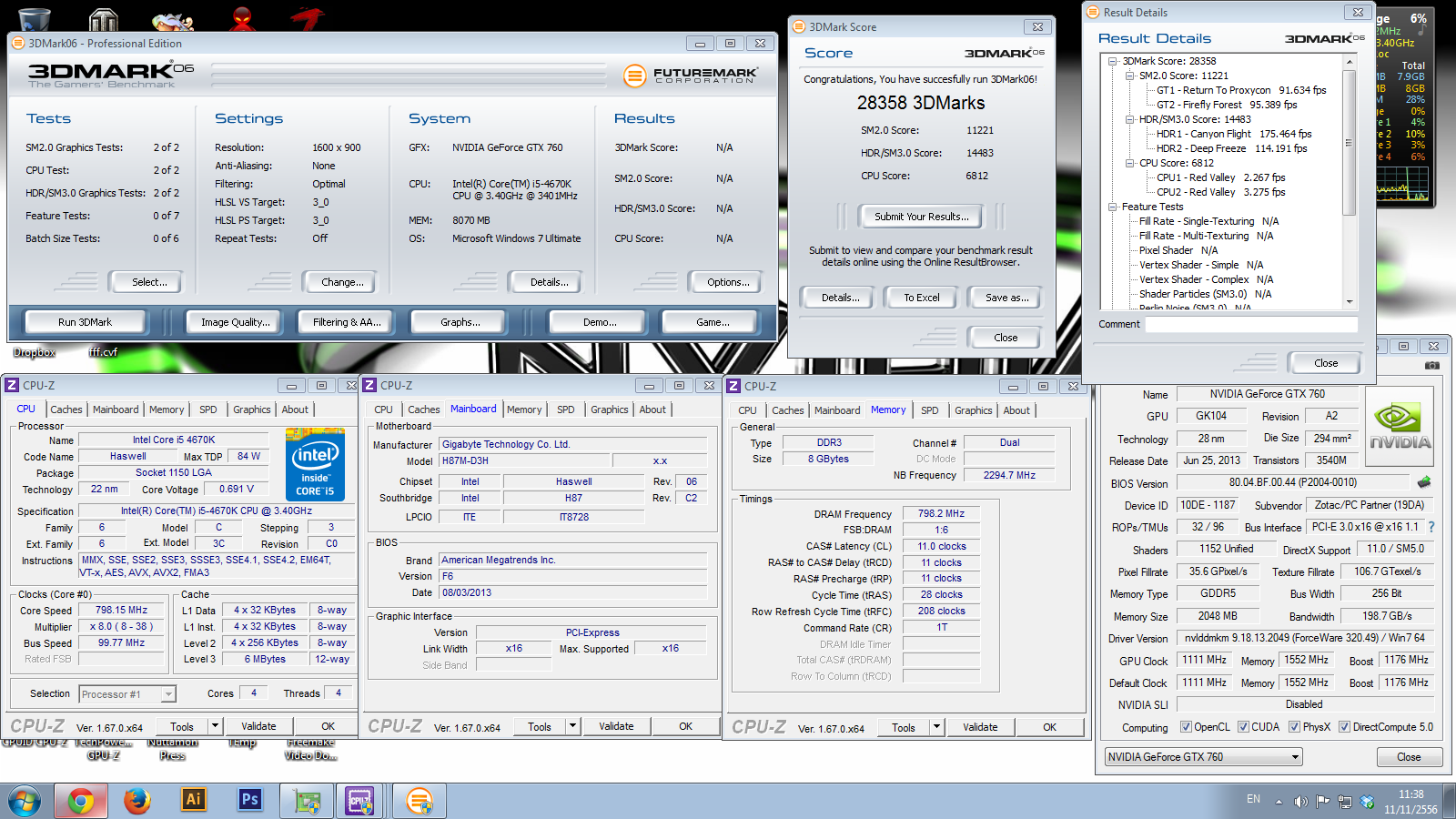This screenshot has height=819, width=1456.
Task: Toggle the CUDA checkbox in GPU-Z
Action: click(1243, 727)
